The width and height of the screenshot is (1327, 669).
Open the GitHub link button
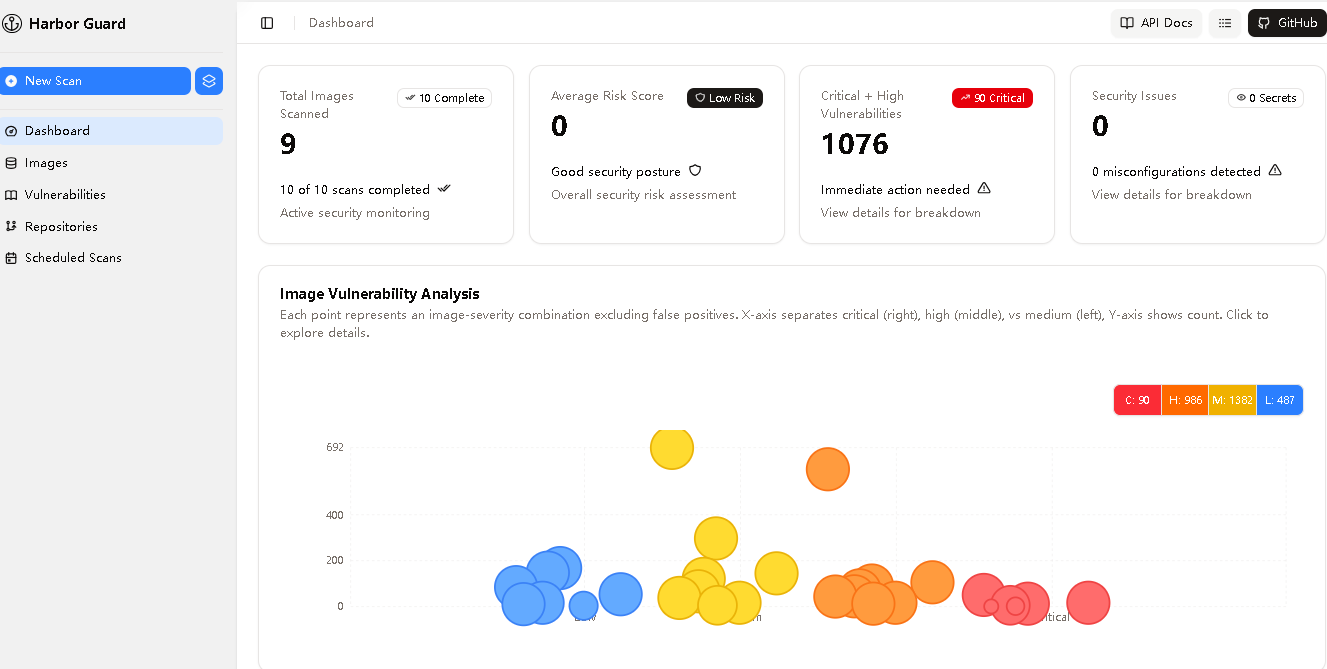[1286, 23]
